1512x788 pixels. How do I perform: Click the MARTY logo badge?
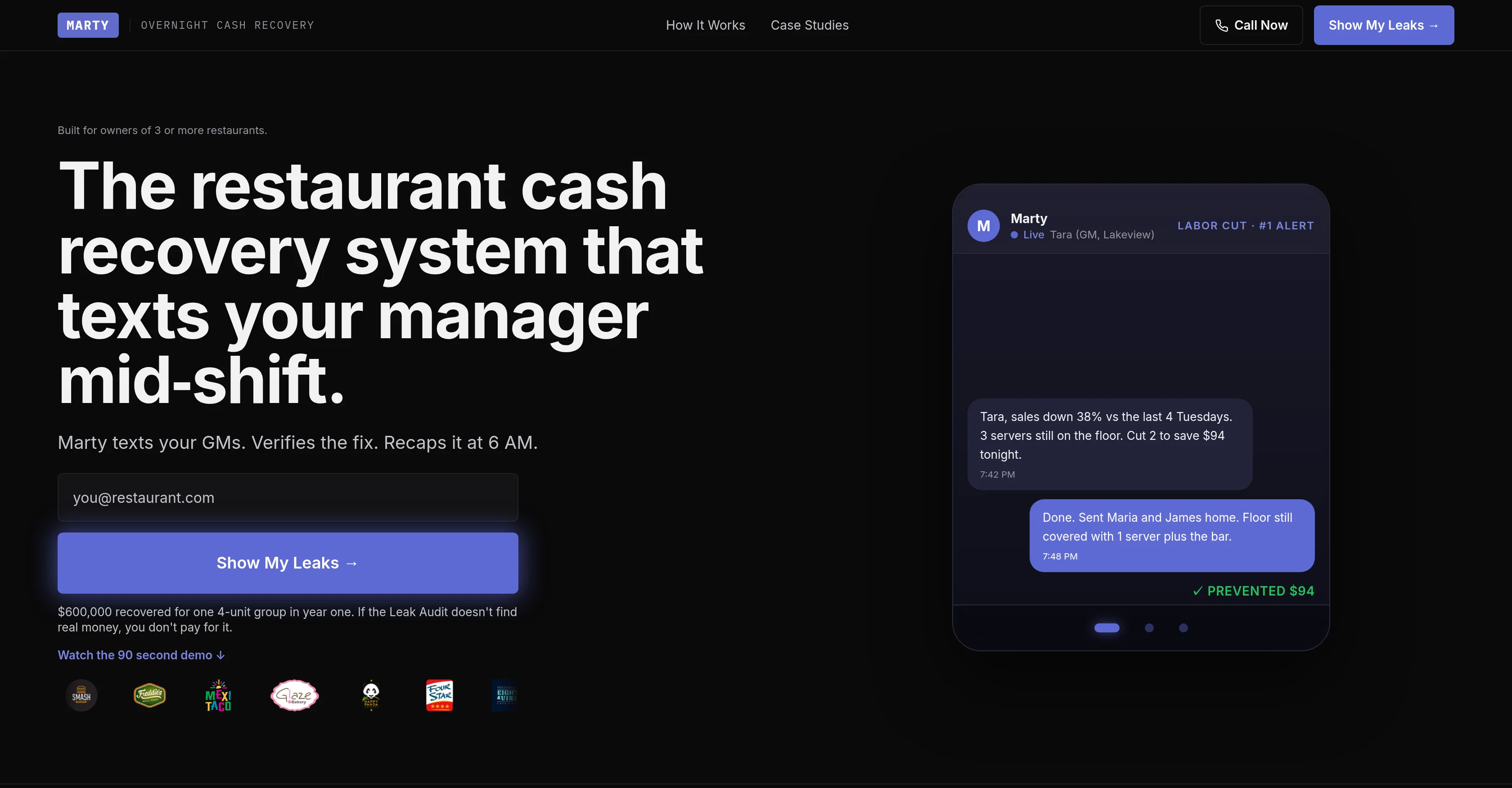point(88,25)
